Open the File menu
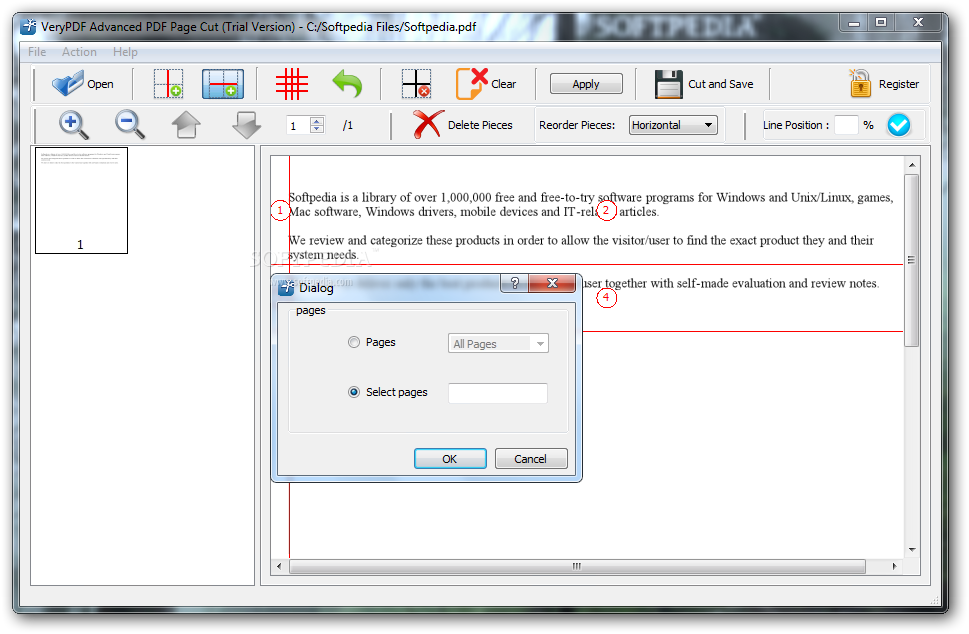The height and width of the screenshot is (634, 969). pos(37,52)
